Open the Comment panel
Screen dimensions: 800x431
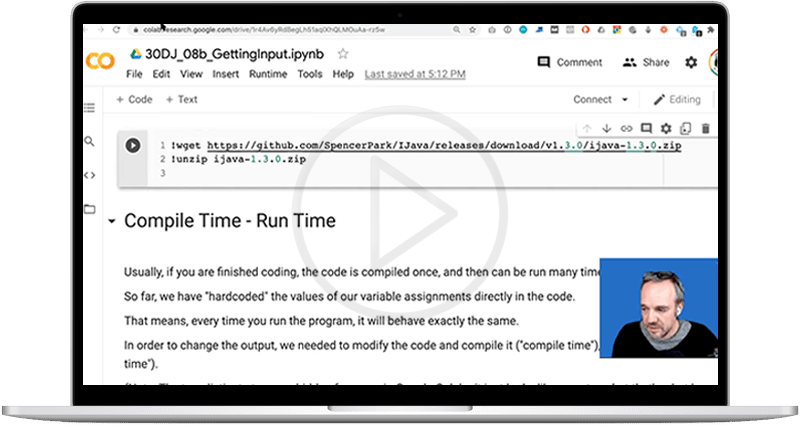coord(569,62)
